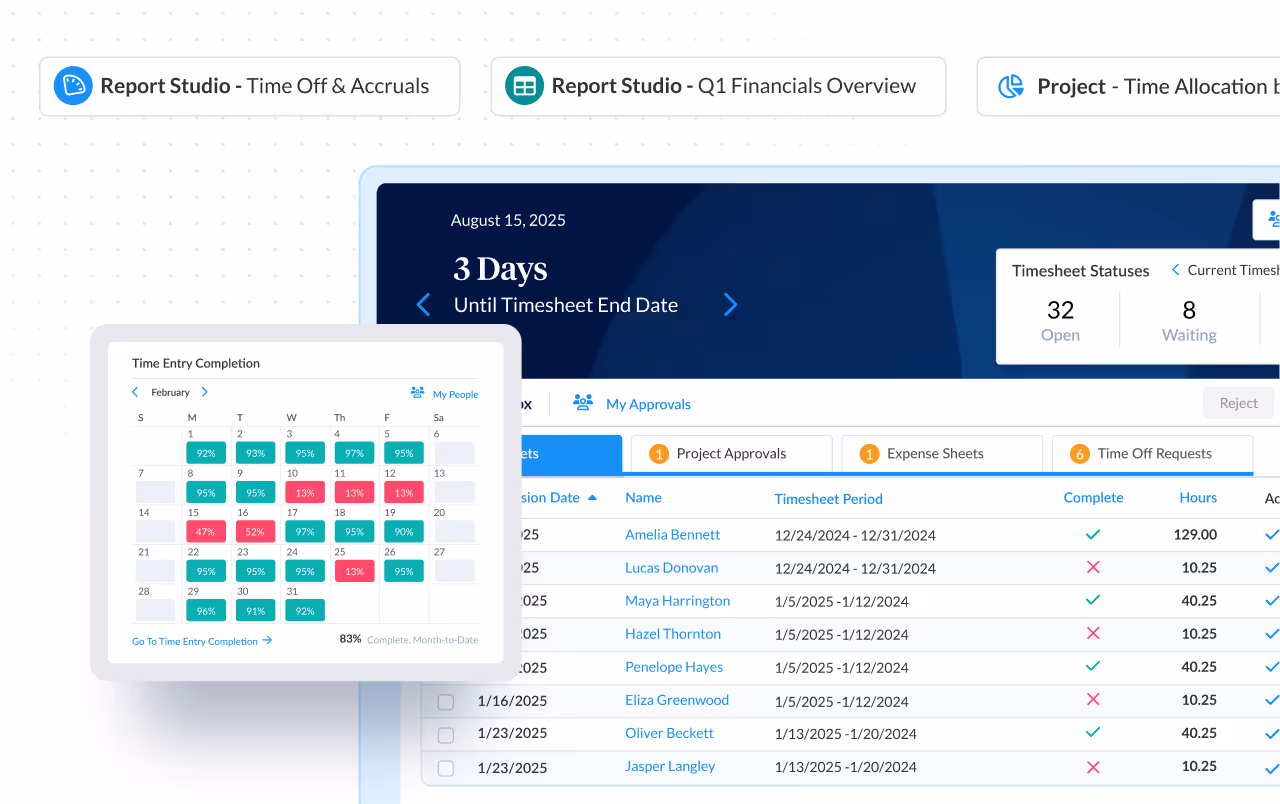Screen dimensions: 1280x804
Task: Click My People icon in calendar widget
Action: (418, 393)
